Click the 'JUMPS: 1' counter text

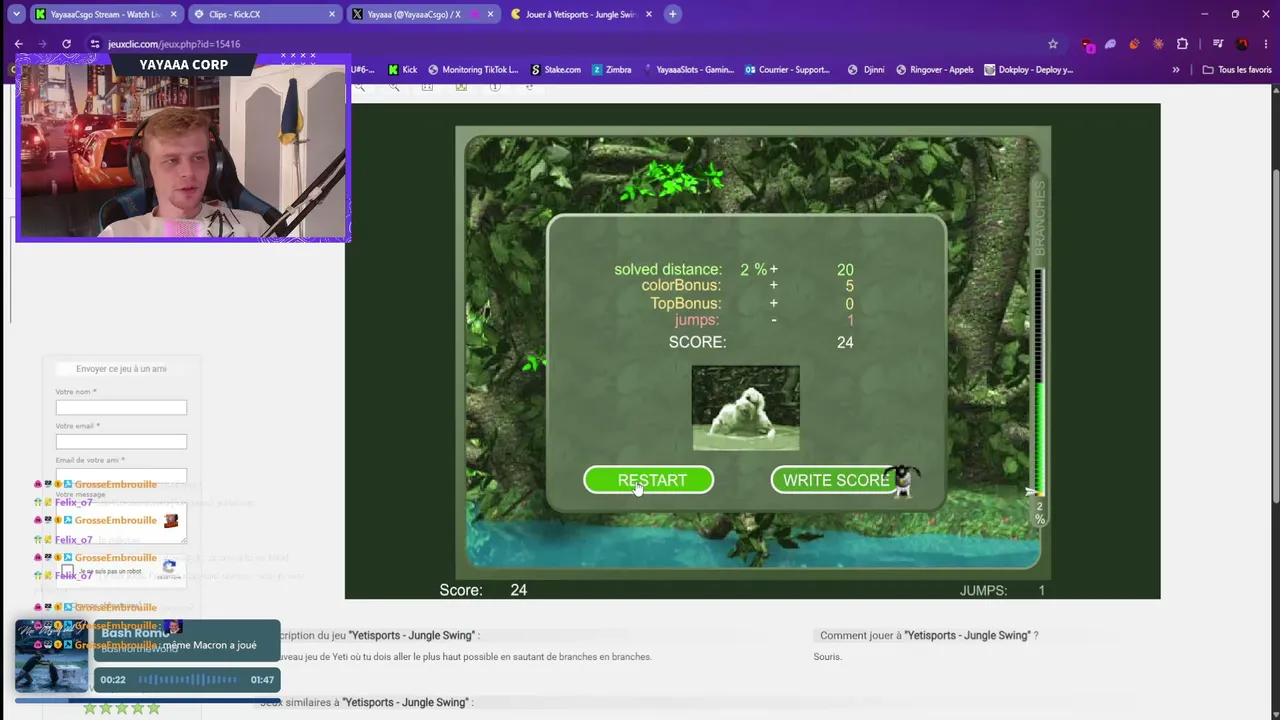[1003, 590]
